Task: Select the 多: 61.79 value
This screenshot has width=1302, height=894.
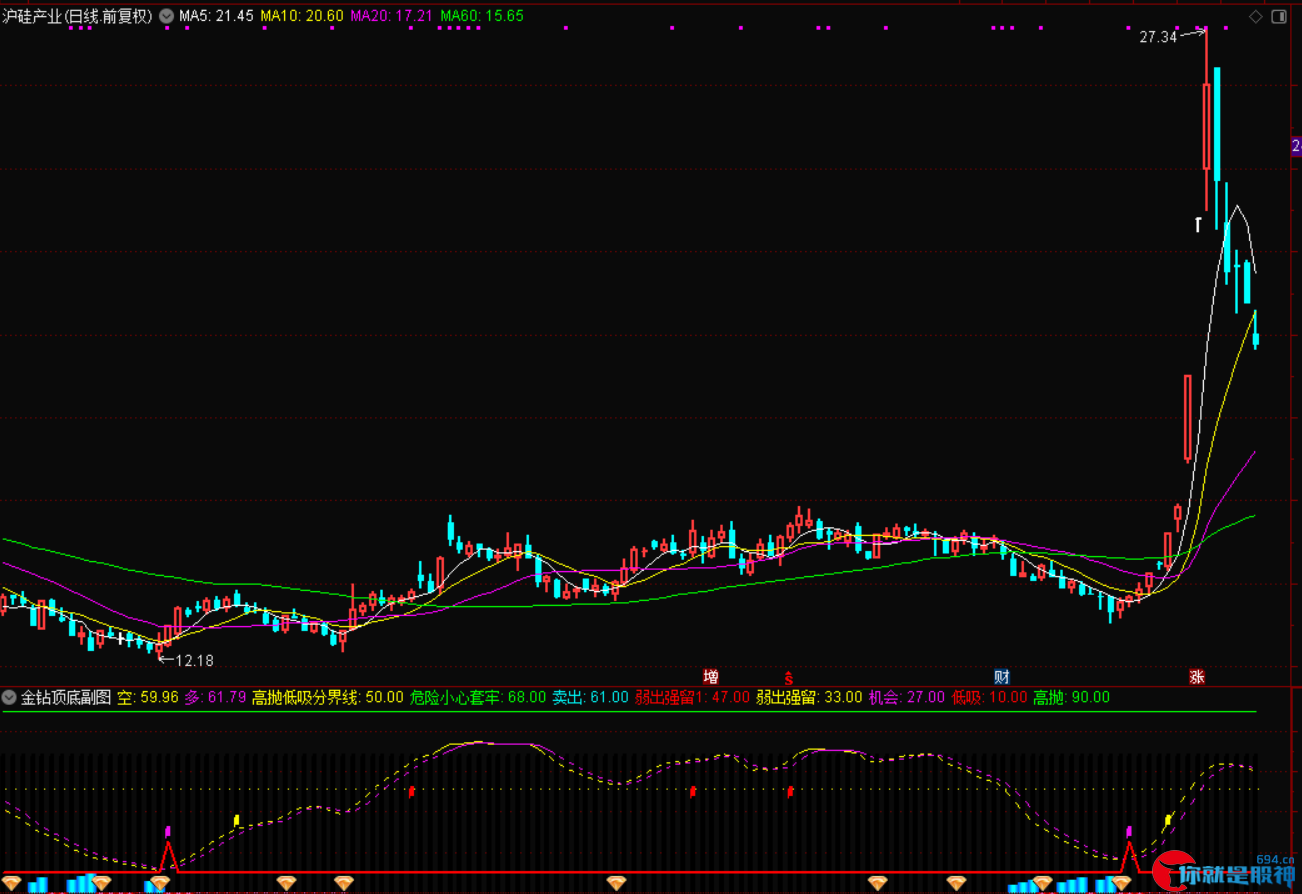Action: point(215,697)
